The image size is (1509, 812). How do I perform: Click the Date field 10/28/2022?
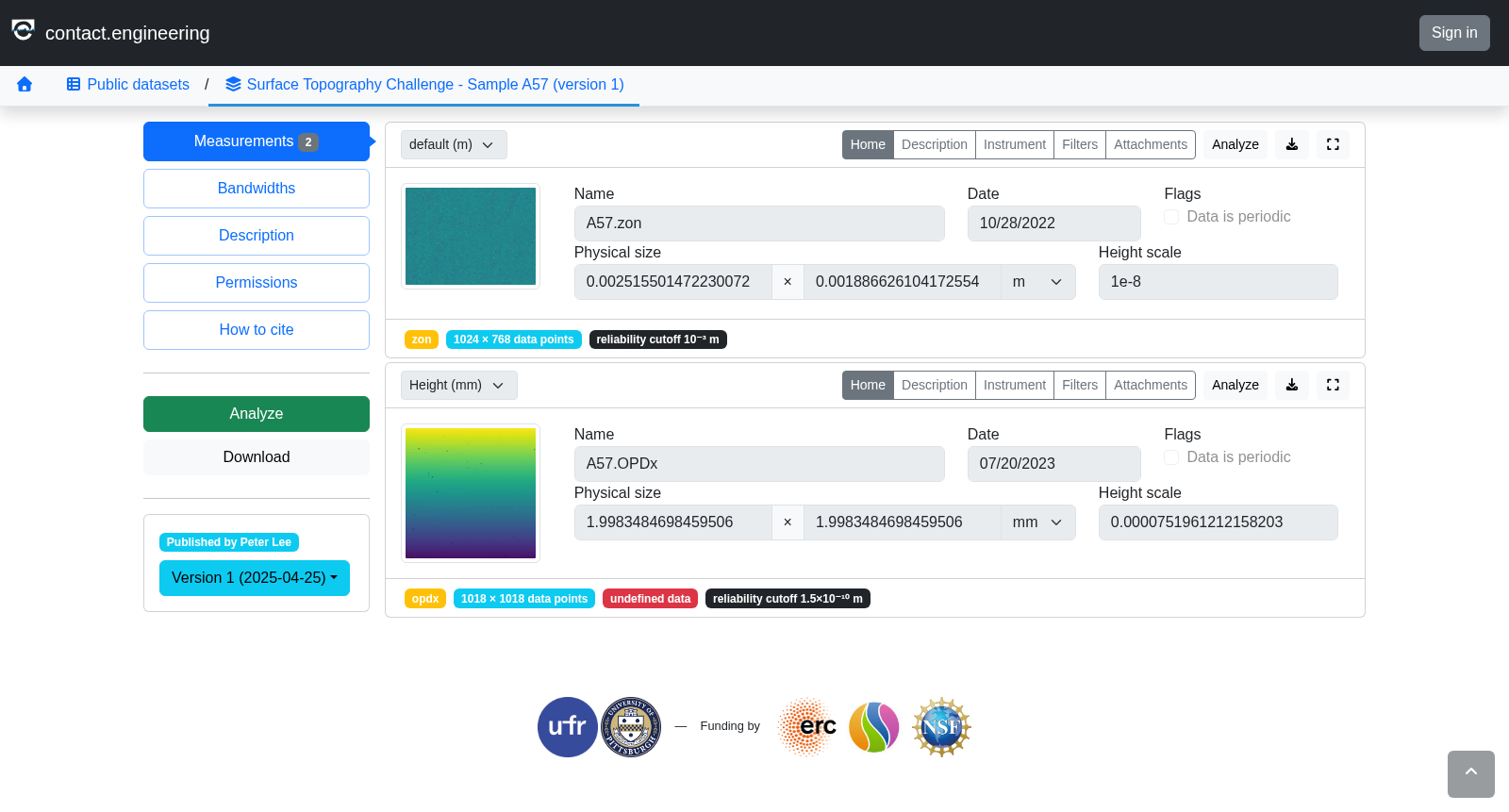tap(1054, 224)
